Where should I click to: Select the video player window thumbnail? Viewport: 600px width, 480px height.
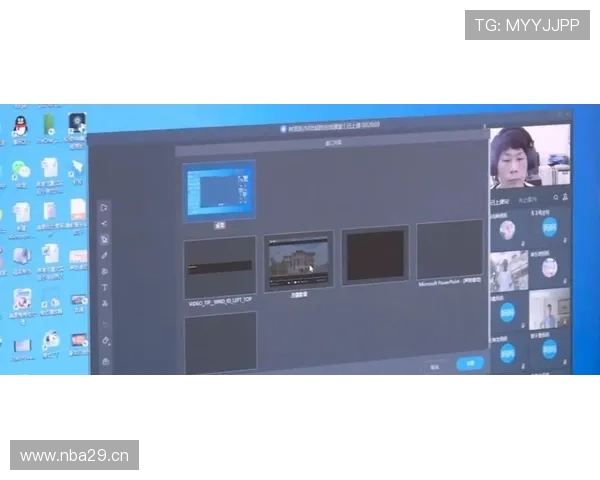(298, 262)
